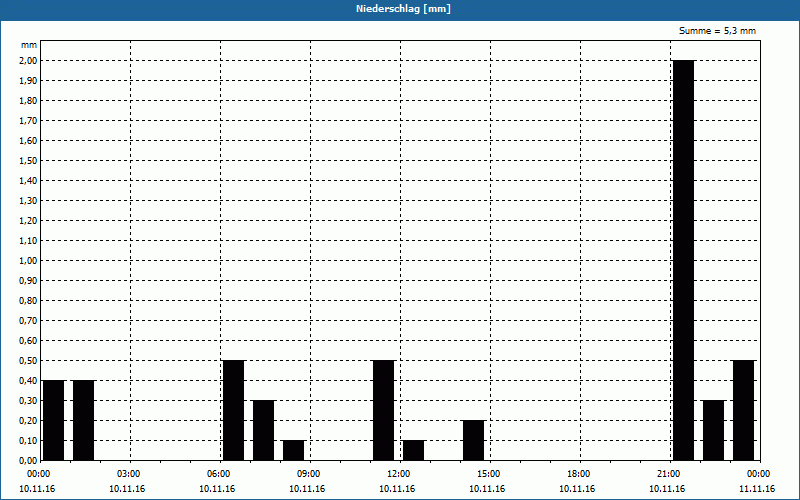
Task: Select the 21:00 time label
Action: click(x=669, y=474)
